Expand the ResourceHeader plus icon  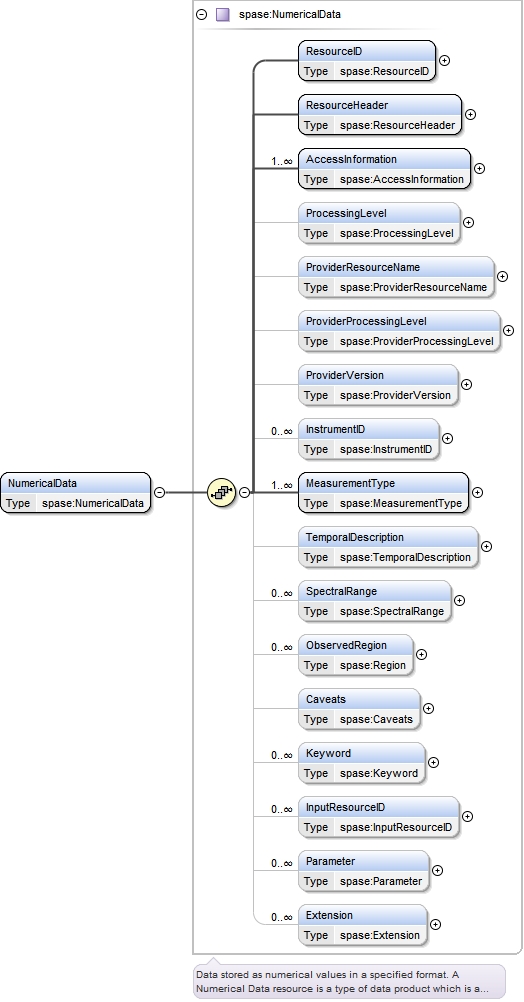coord(470,114)
